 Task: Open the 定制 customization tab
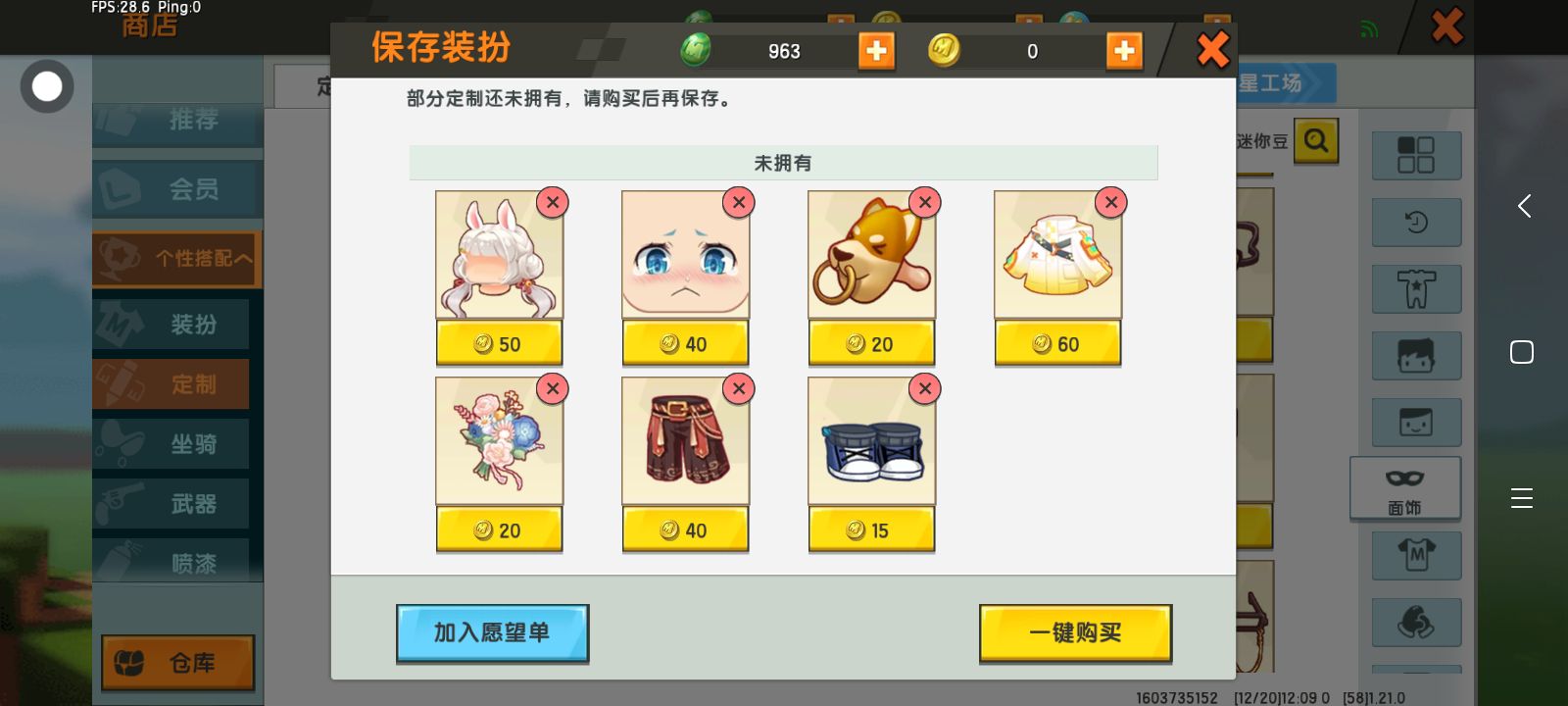[171, 383]
